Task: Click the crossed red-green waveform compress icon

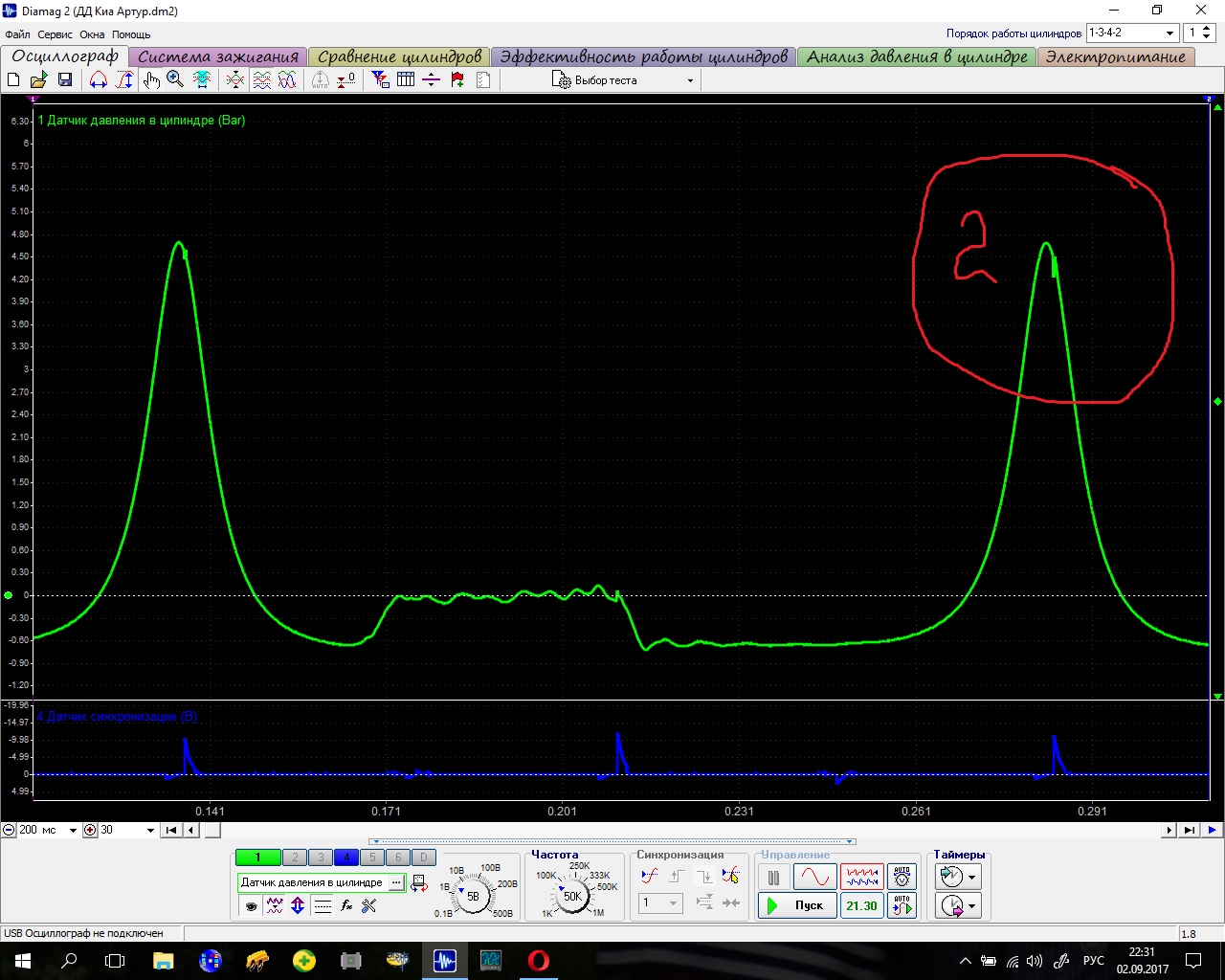Action: coord(235,80)
